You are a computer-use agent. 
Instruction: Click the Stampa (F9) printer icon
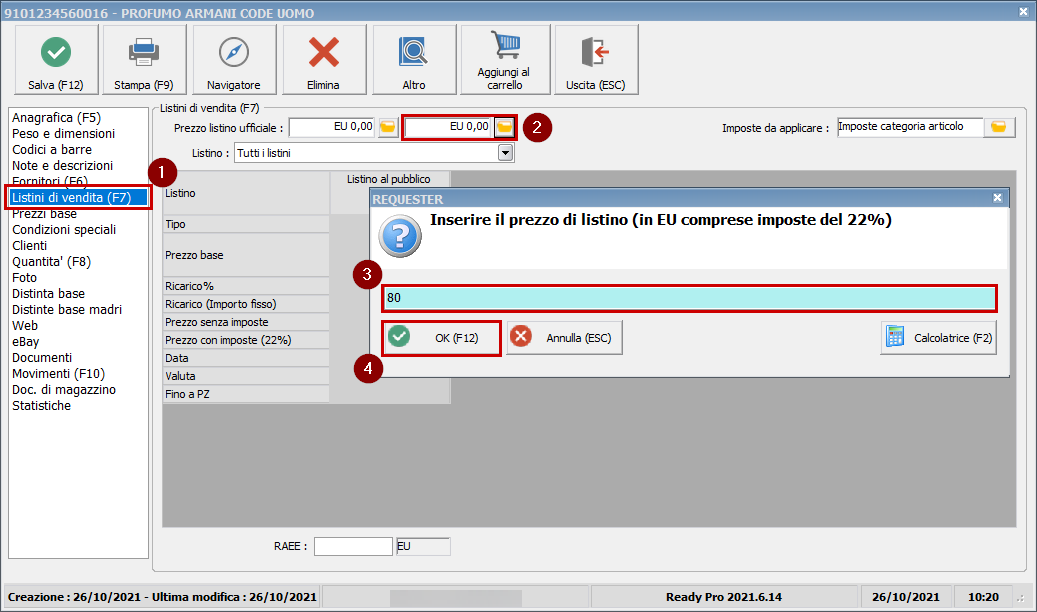coord(144,52)
